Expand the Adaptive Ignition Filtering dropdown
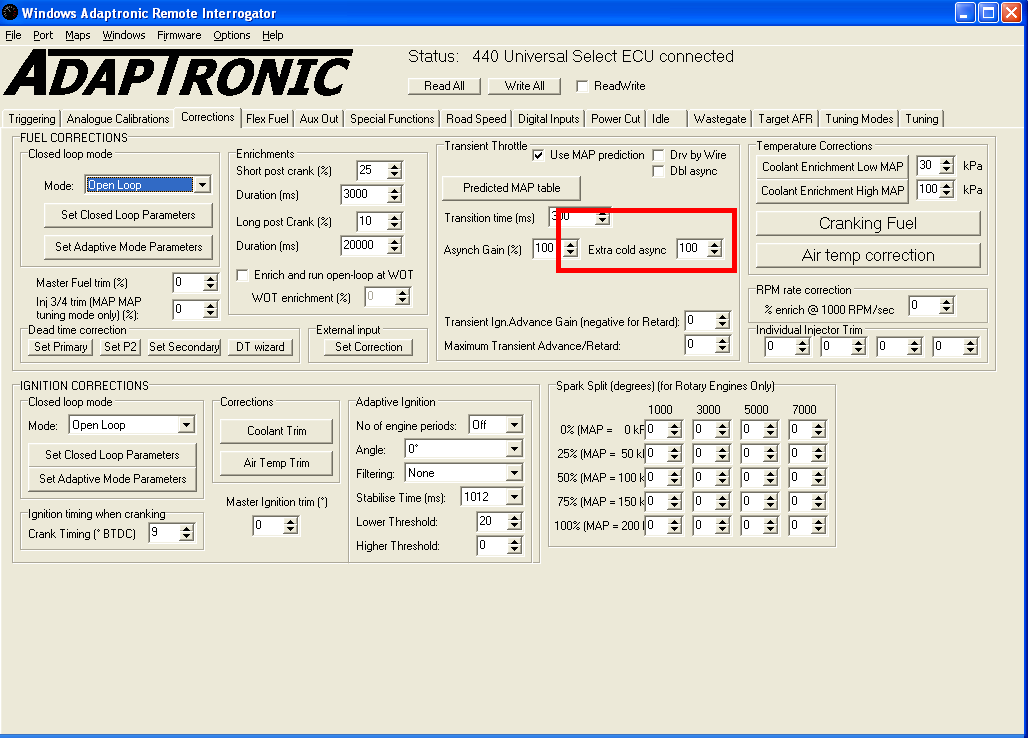Viewport: 1028px width, 738px height. coord(514,473)
